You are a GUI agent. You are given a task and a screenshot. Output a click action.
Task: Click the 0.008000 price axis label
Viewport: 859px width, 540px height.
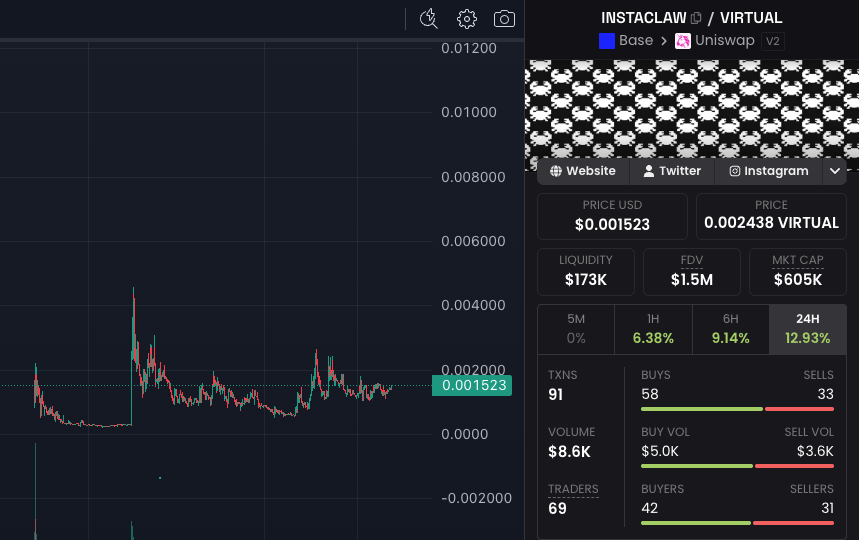pos(473,177)
